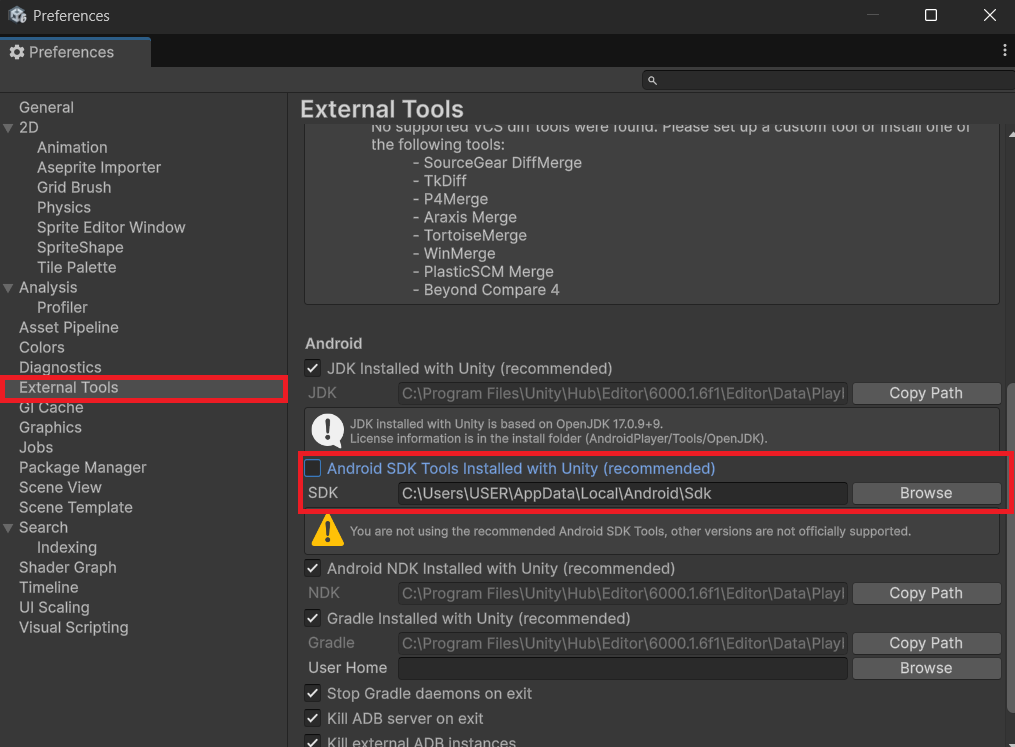Click the SDK path input field
Viewport: 1015px width, 747px height.
pos(623,493)
